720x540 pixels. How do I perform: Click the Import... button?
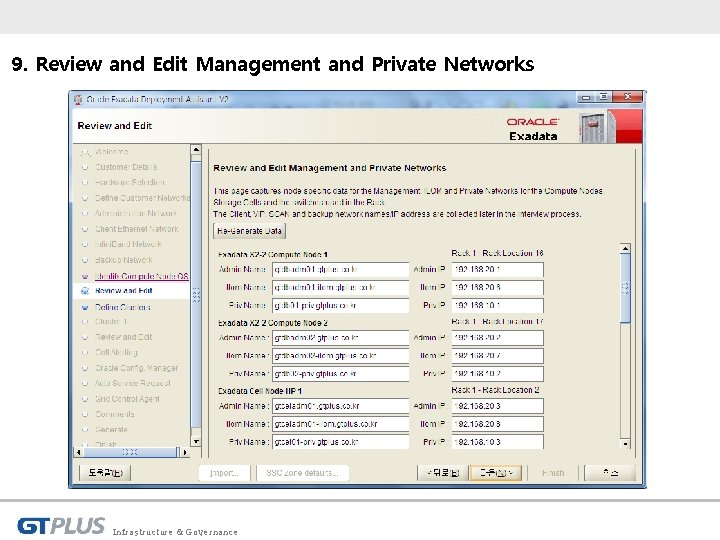(x=225, y=472)
